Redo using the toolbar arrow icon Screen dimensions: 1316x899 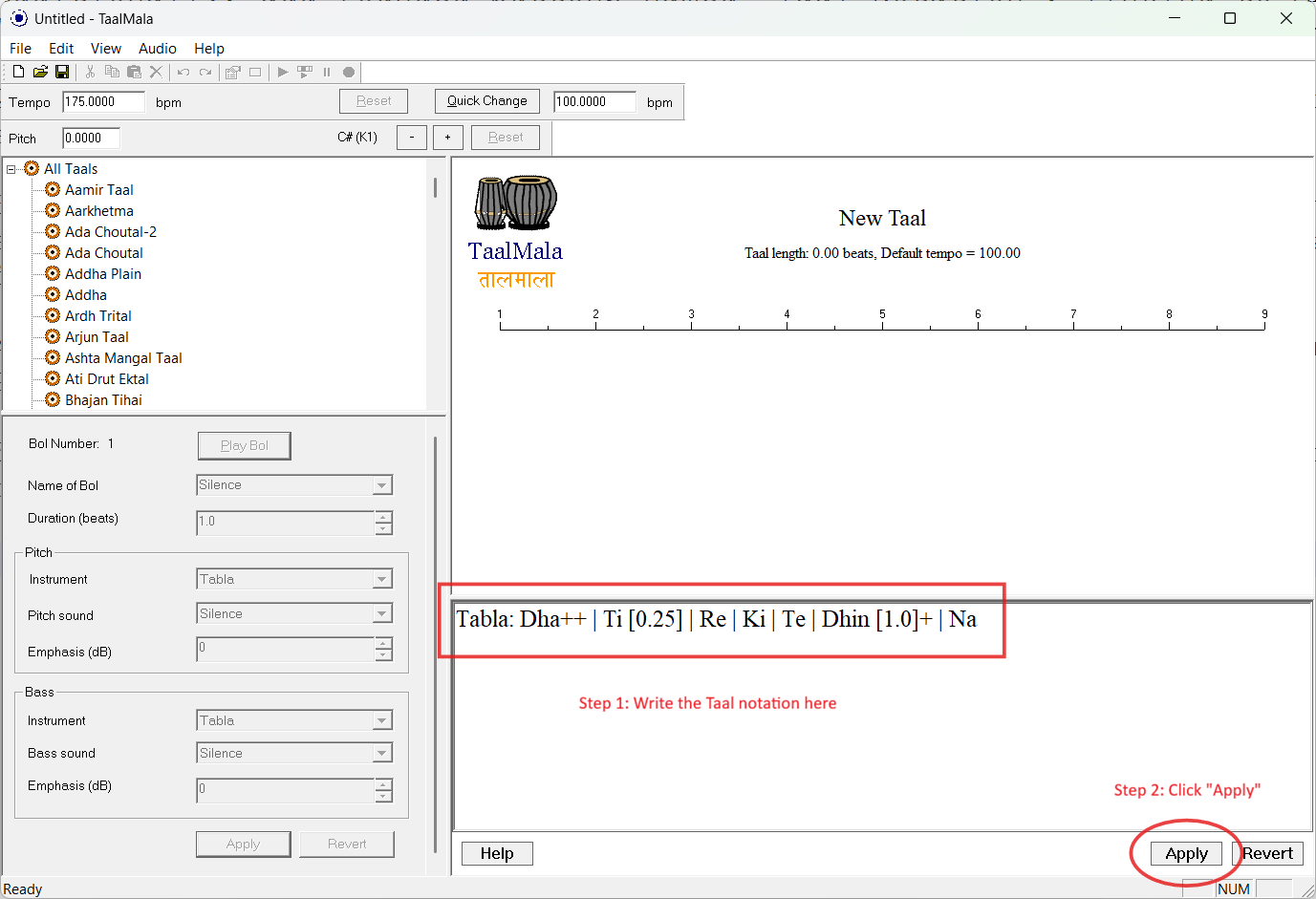(205, 72)
